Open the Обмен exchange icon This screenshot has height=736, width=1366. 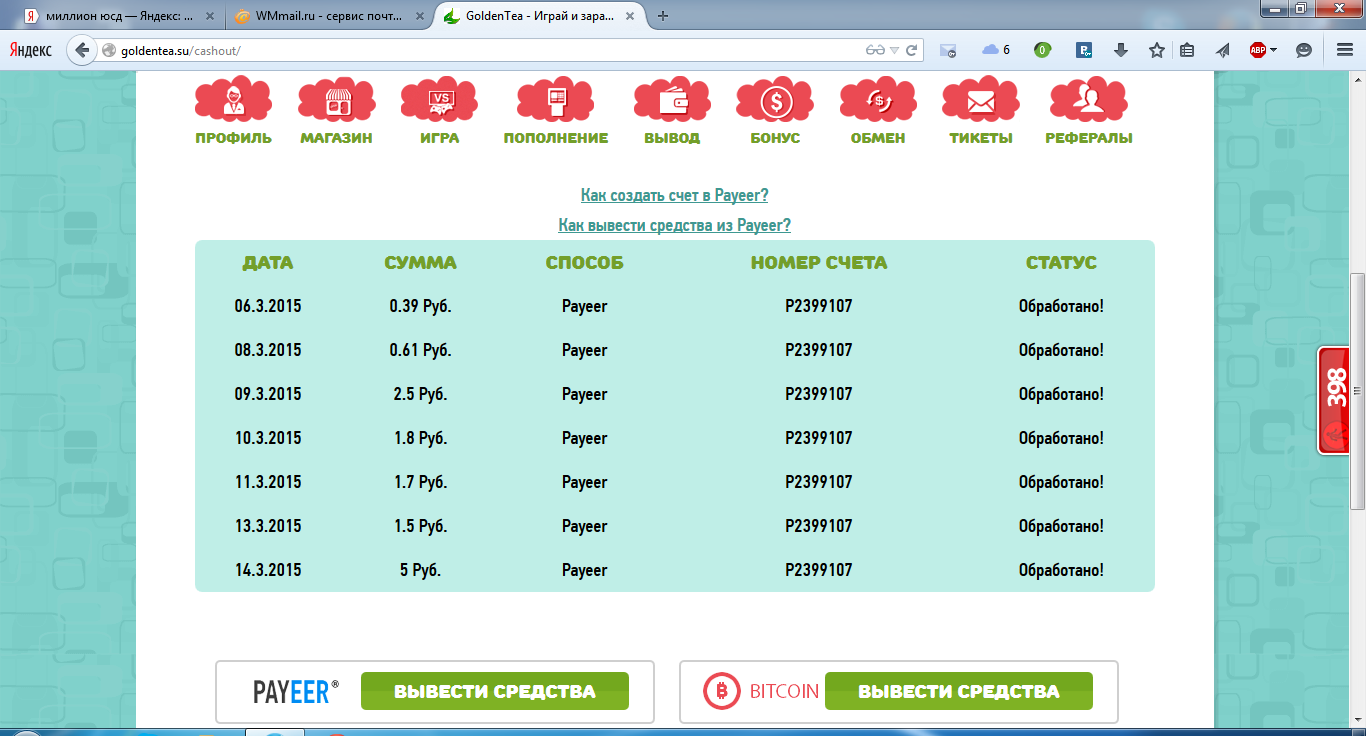pyautogui.click(x=878, y=100)
